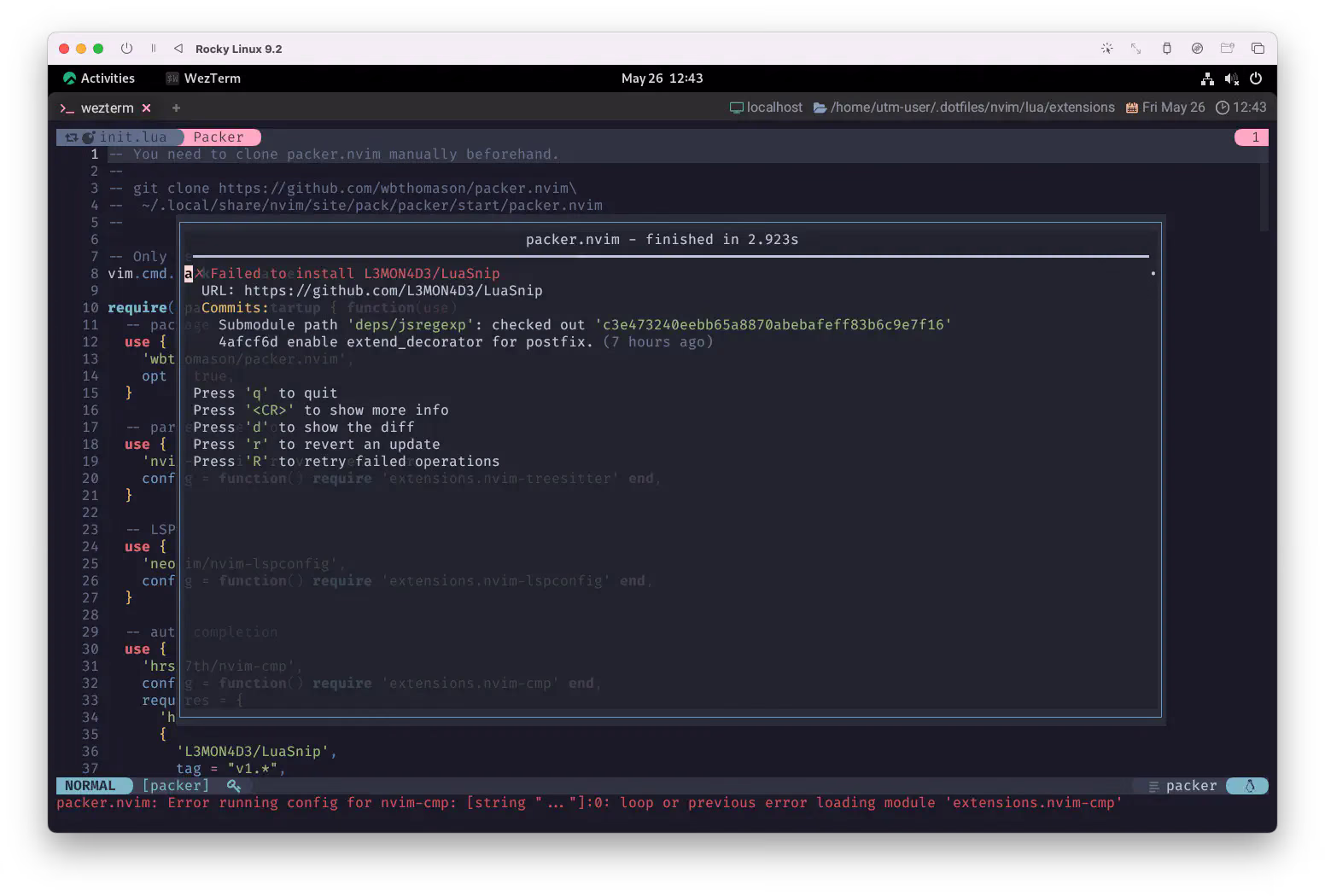Click the "Press 'q' to quit" hint
The width and height of the screenshot is (1325, 896).
click(266, 393)
